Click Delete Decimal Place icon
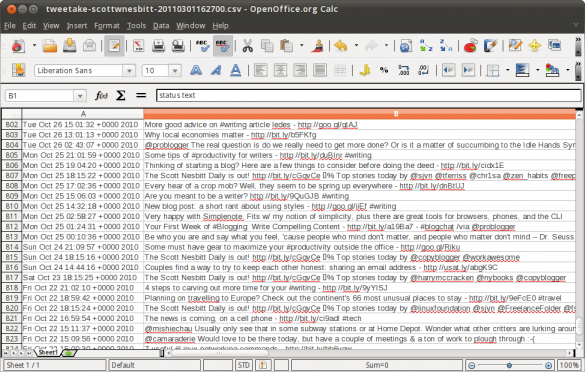The height and width of the screenshot is (372, 585). (423, 71)
